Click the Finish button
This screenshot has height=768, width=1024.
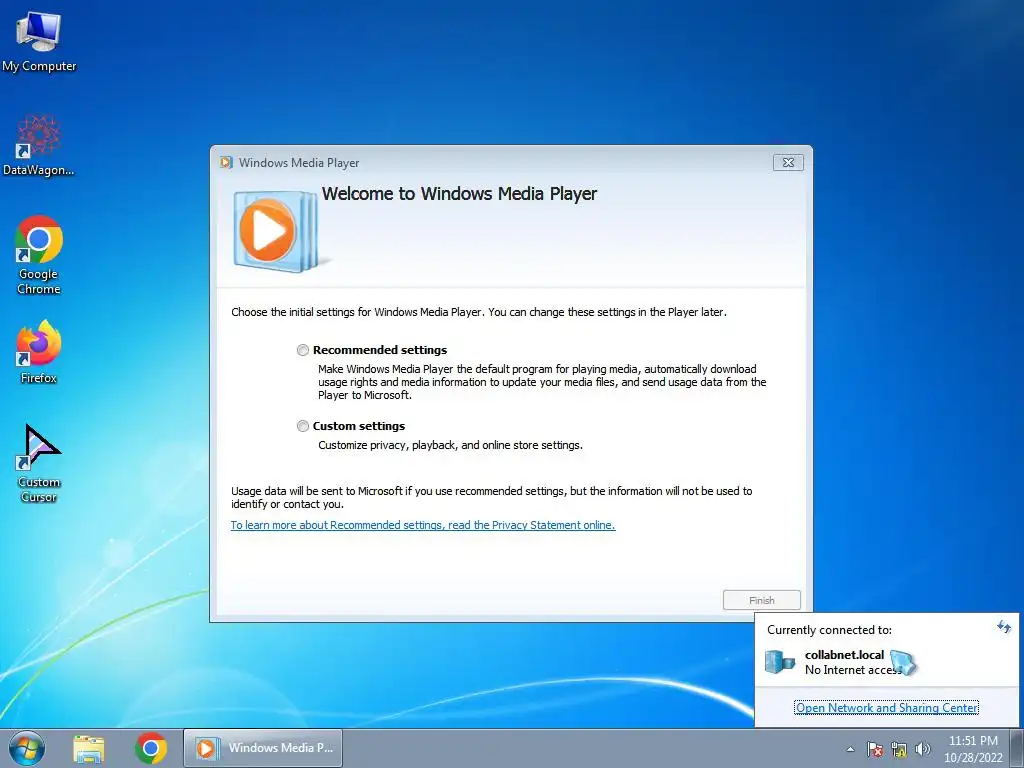pyautogui.click(x=761, y=600)
